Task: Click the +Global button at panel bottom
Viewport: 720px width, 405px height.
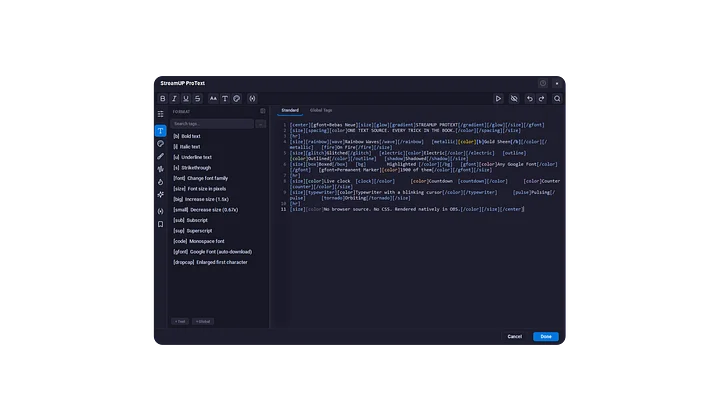Action: pyautogui.click(x=203, y=321)
